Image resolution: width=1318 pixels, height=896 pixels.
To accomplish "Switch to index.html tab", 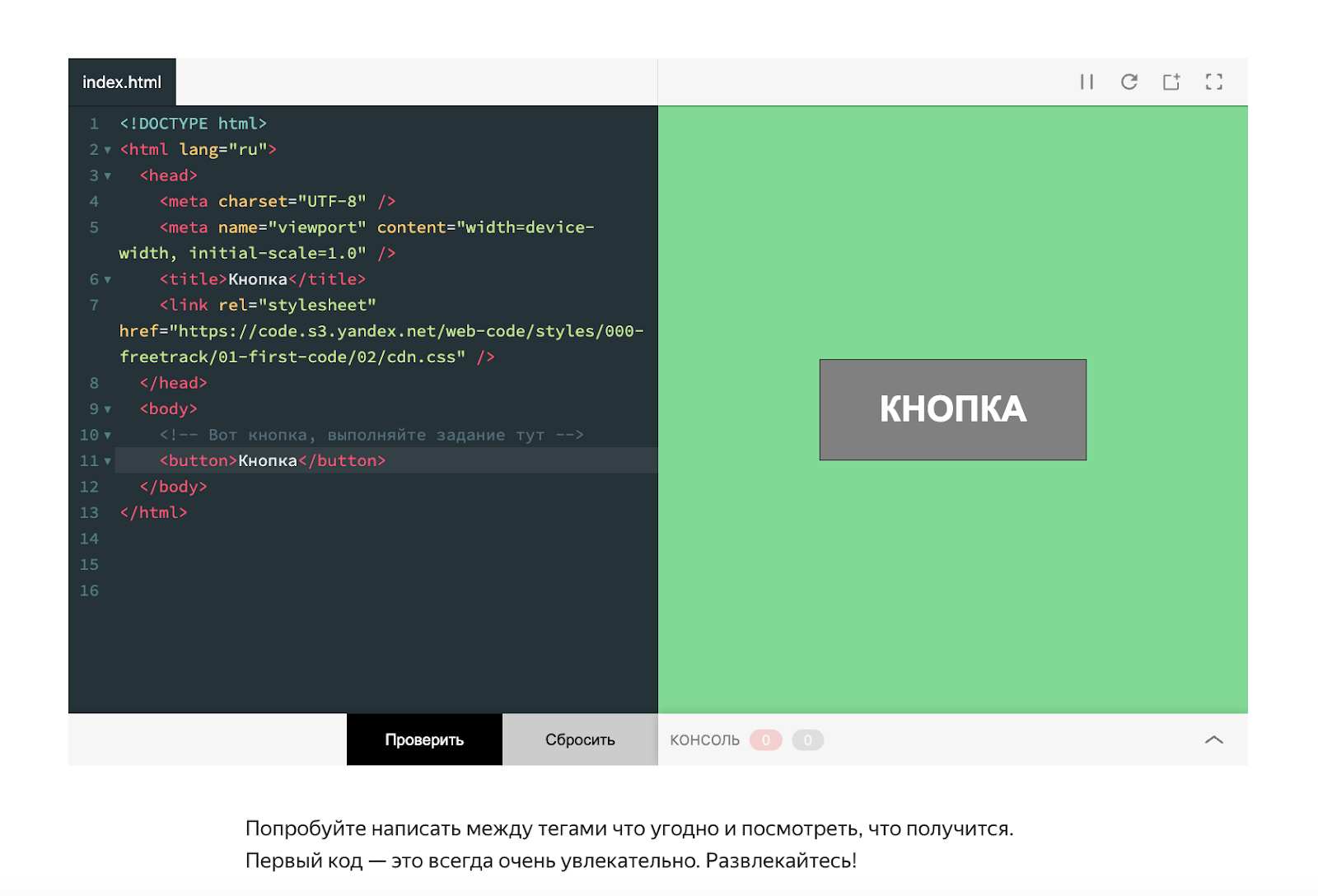I will 122,82.
